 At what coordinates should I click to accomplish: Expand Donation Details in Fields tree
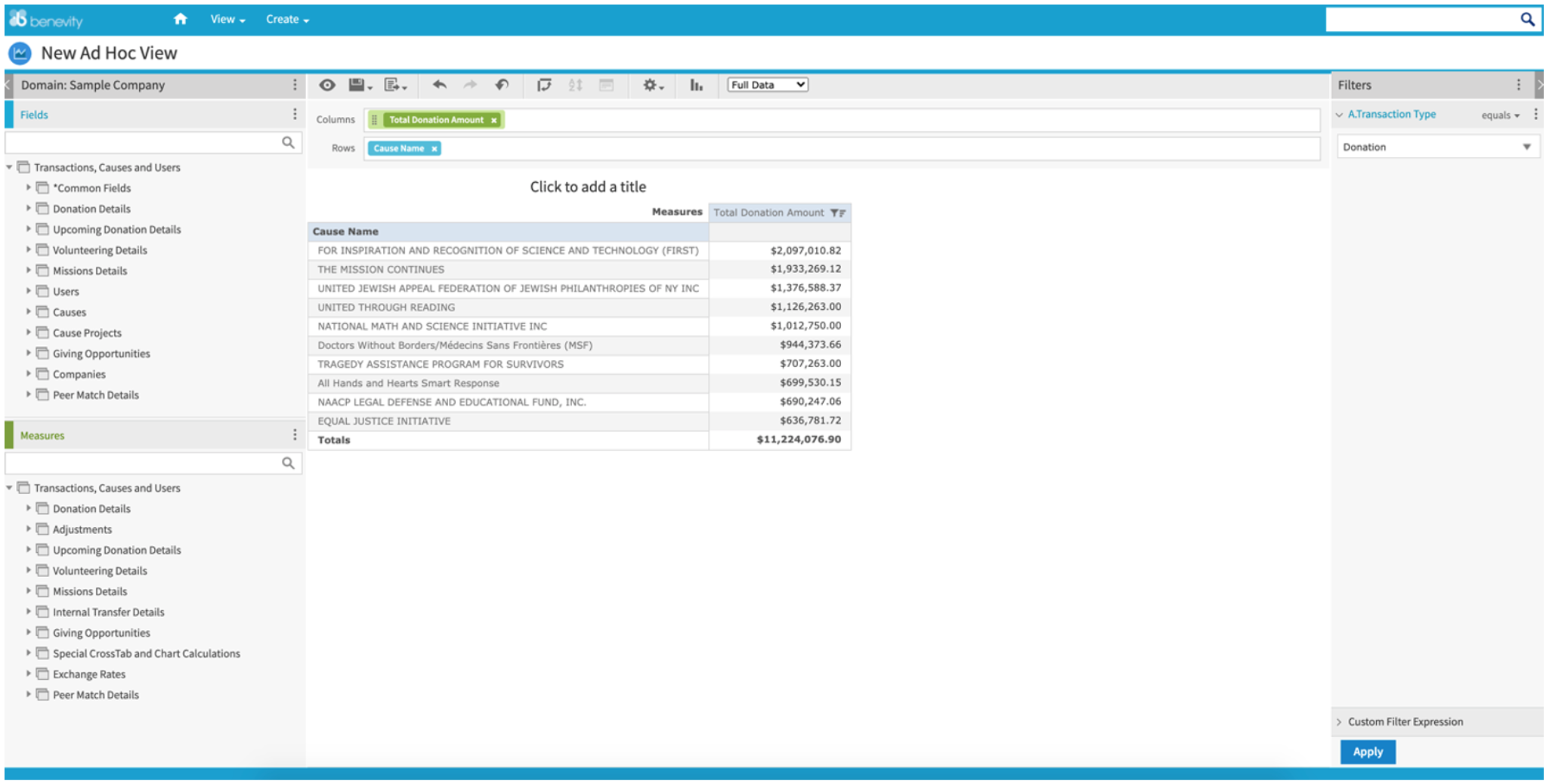pyautogui.click(x=29, y=208)
